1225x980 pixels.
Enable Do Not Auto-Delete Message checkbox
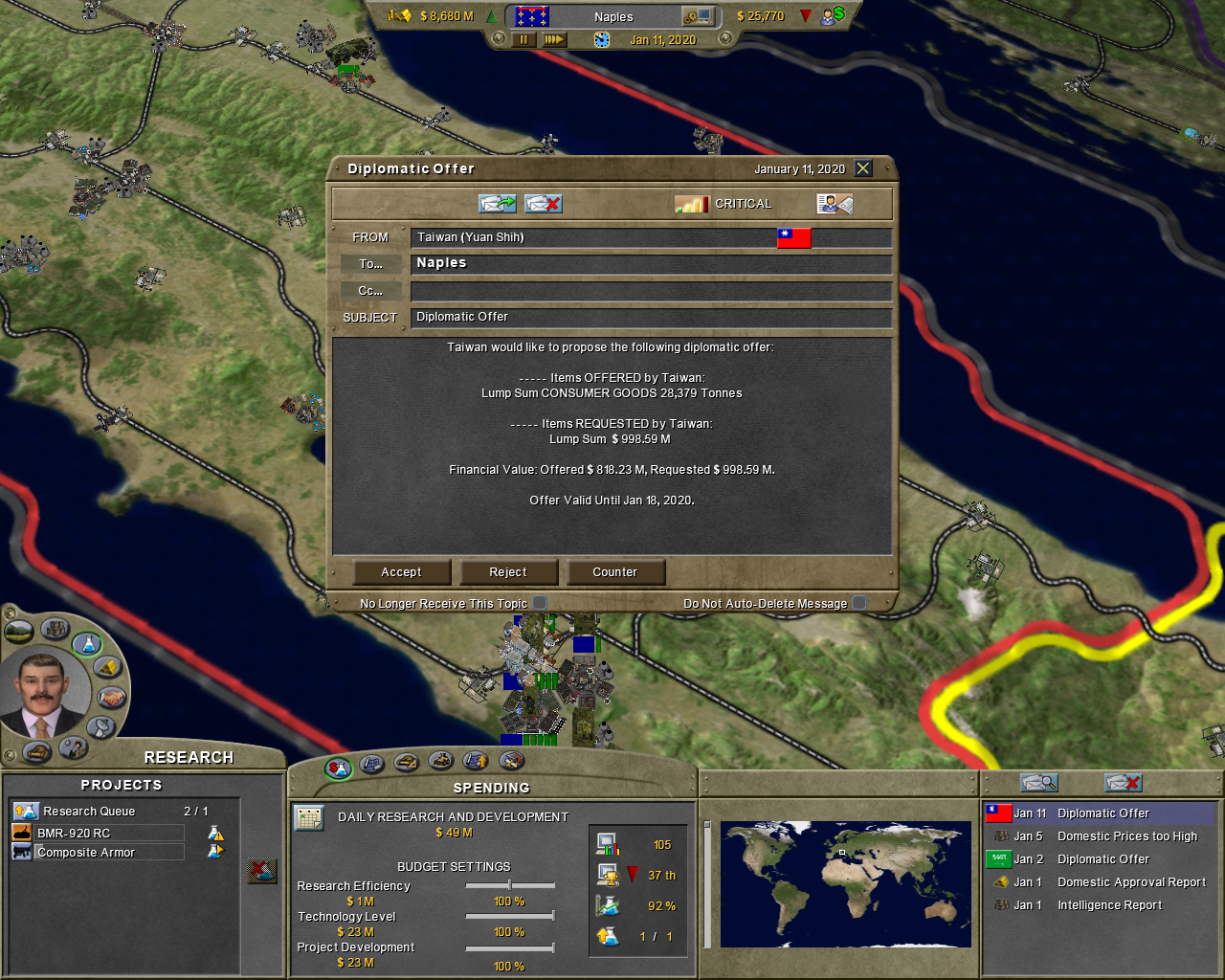[859, 602]
